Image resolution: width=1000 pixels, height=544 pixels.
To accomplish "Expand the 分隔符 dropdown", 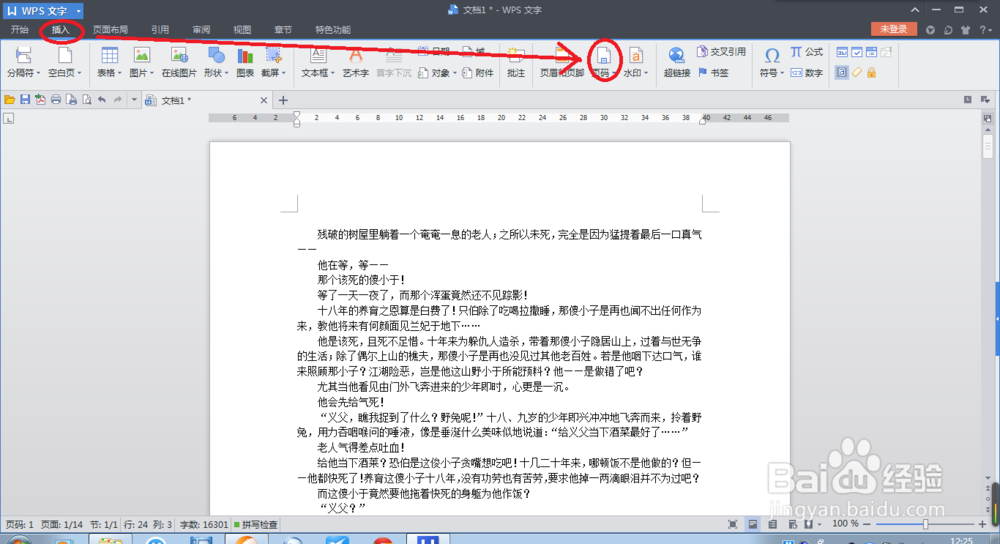I will click(38, 73).
